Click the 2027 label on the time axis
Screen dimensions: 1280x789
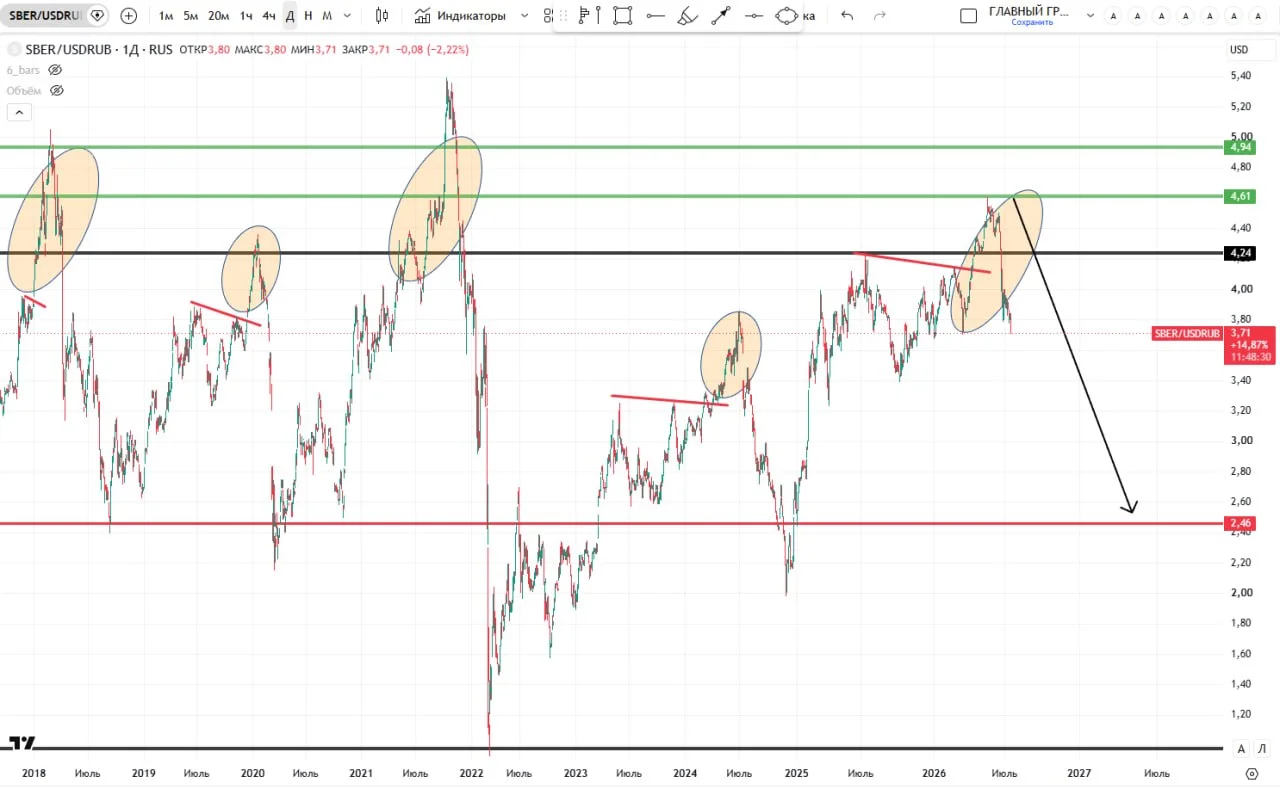[x=1079, y=773]
